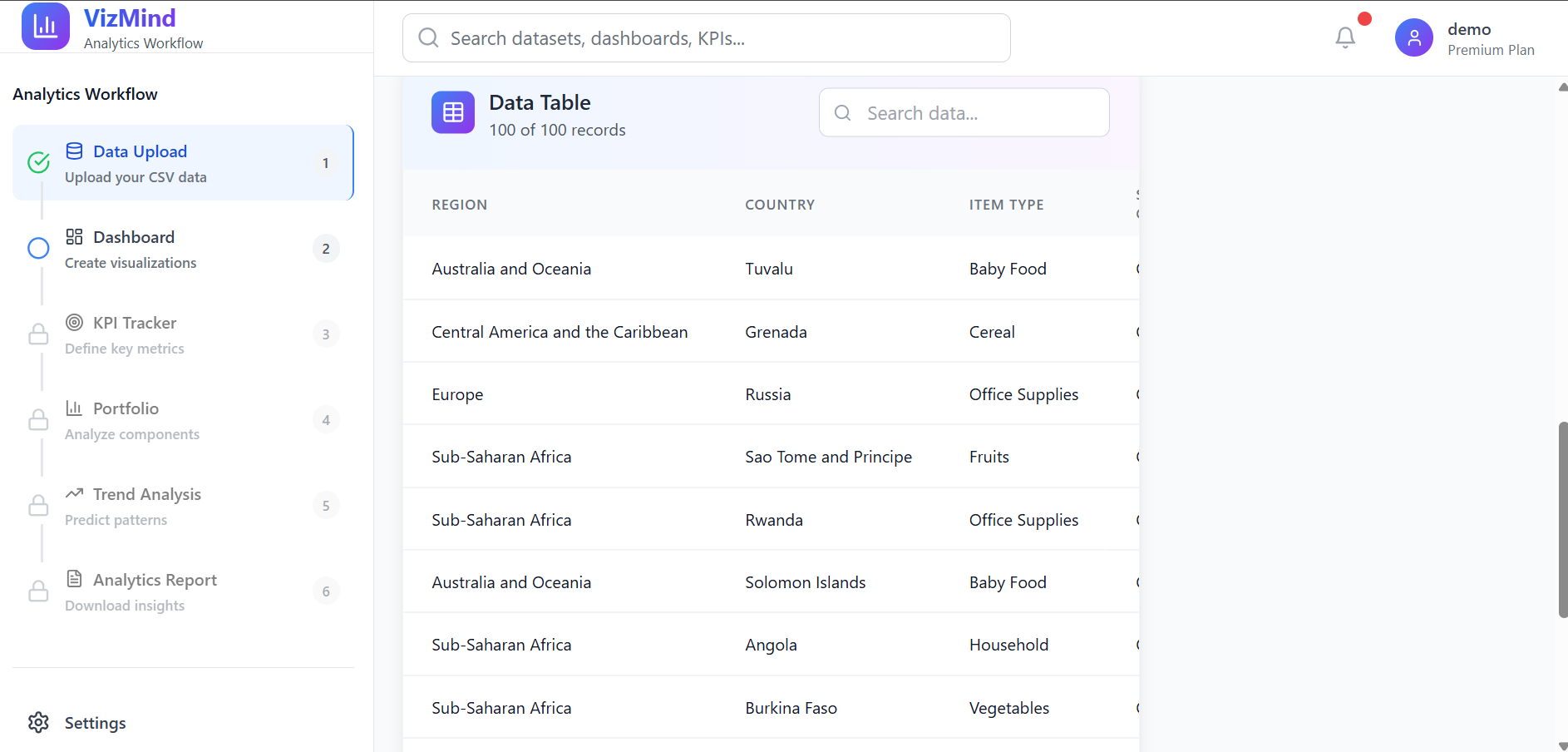Open Settings gear in sidebar
This screenshot has width=1568, height=752.
click(x=38, y=722)
